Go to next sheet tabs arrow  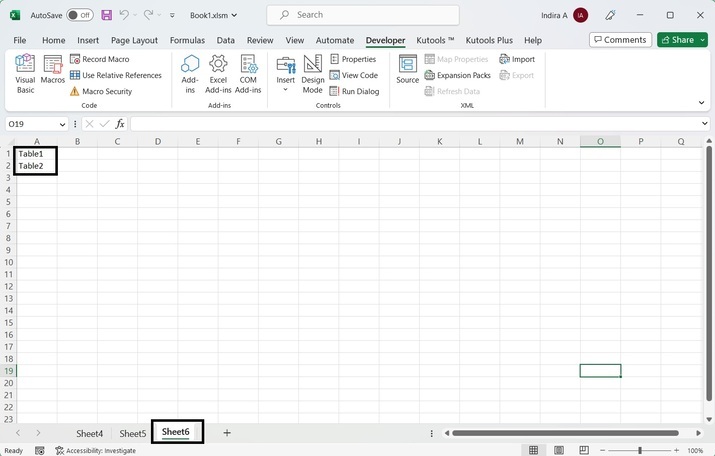pyautogui.click(x=38, y=433)
